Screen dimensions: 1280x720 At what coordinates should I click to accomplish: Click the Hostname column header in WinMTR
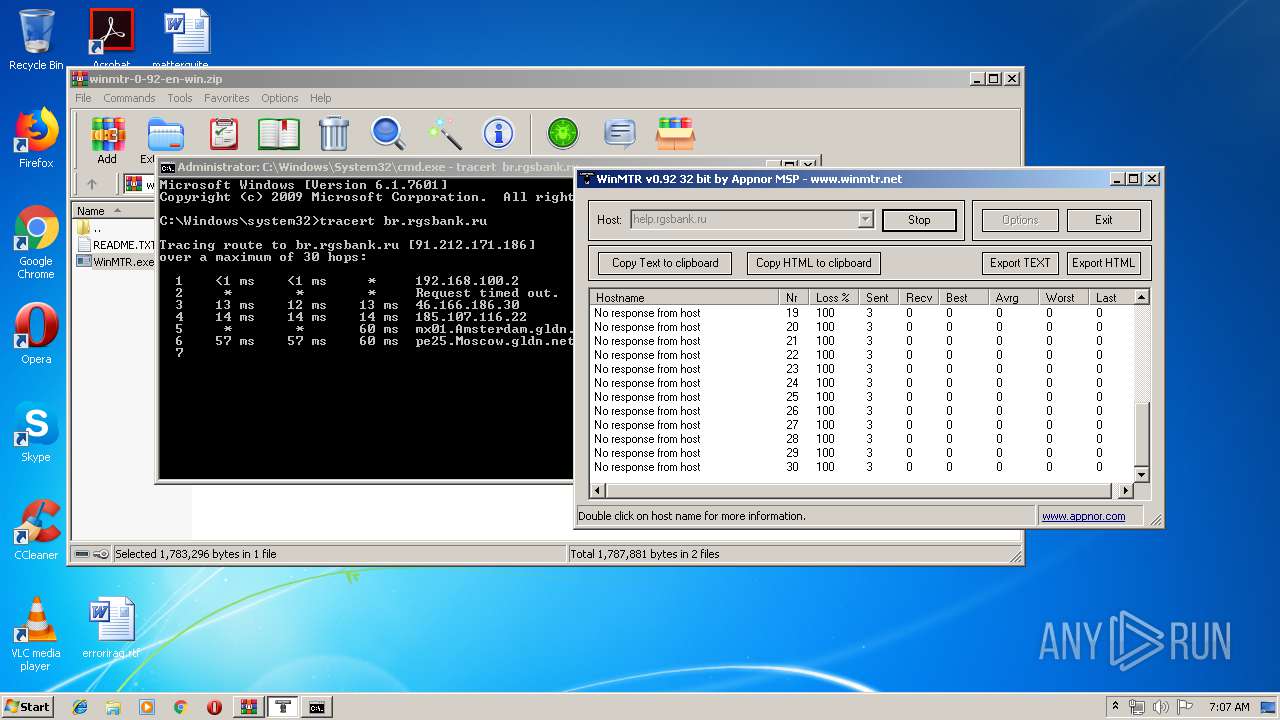[x=684, y=297]
